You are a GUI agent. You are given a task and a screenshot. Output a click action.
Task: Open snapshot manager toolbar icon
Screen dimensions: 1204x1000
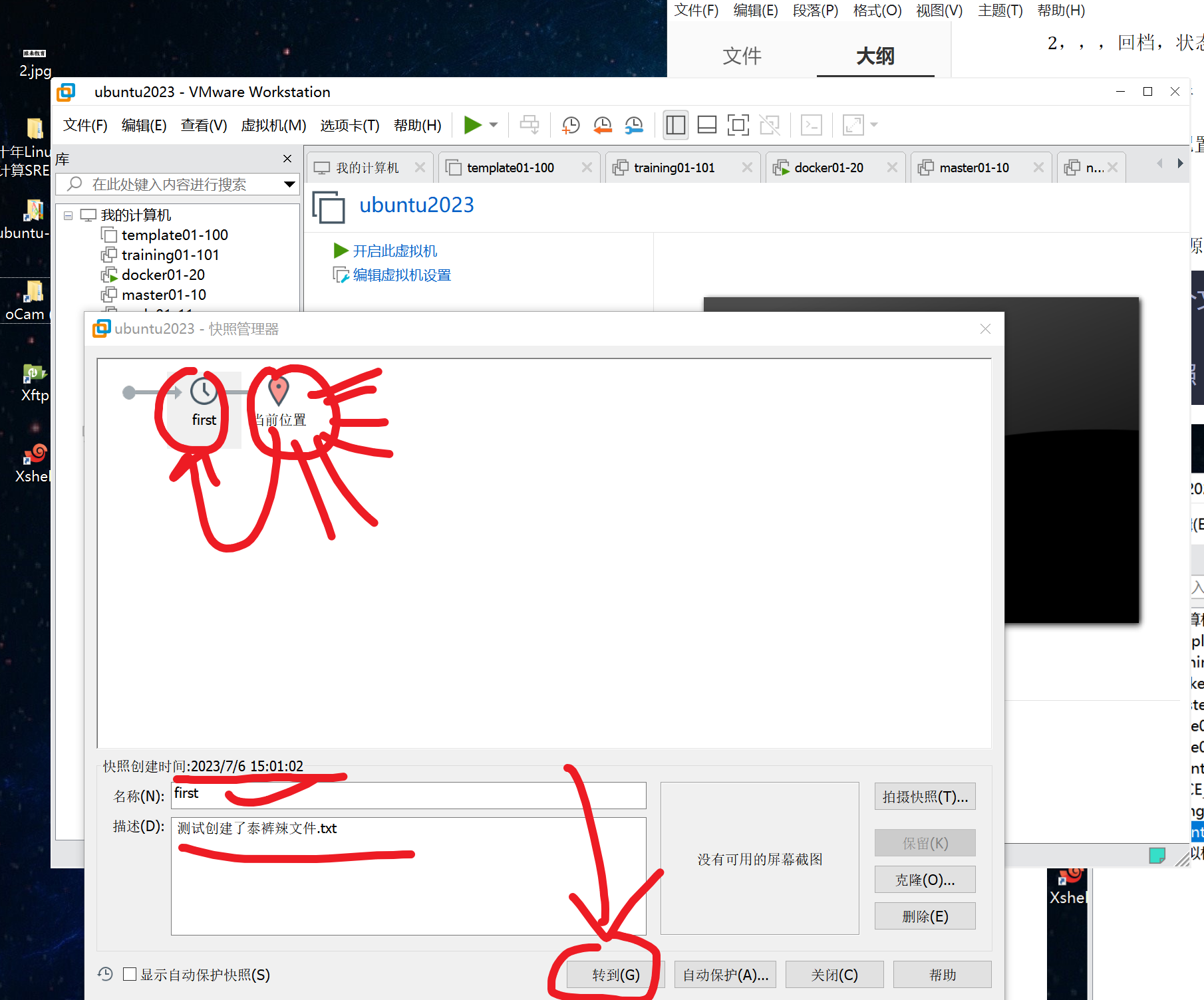tap(635, 125)
